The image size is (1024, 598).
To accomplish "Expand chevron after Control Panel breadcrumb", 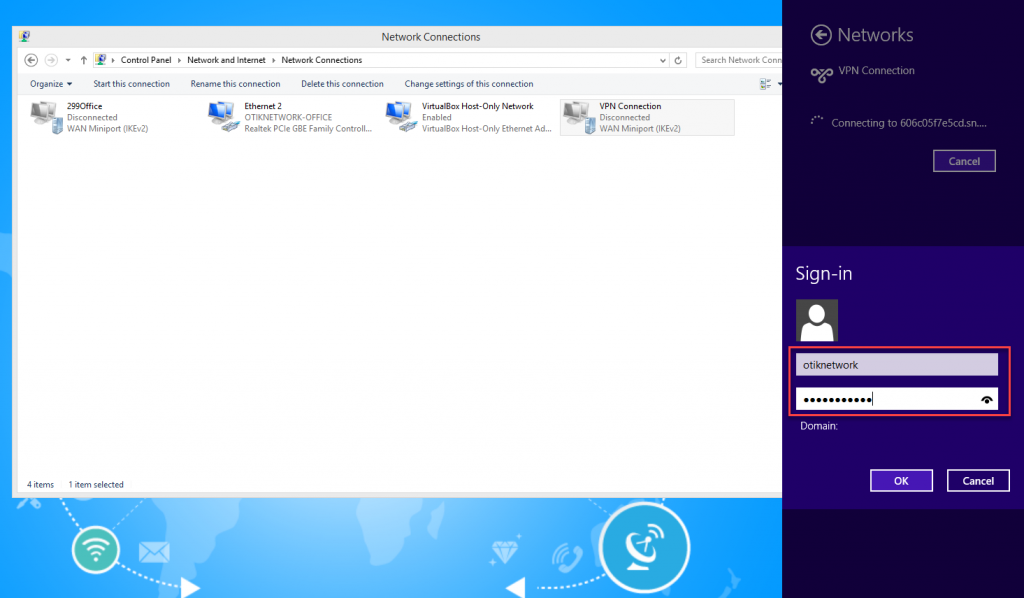I will click(x=179, y=60).
